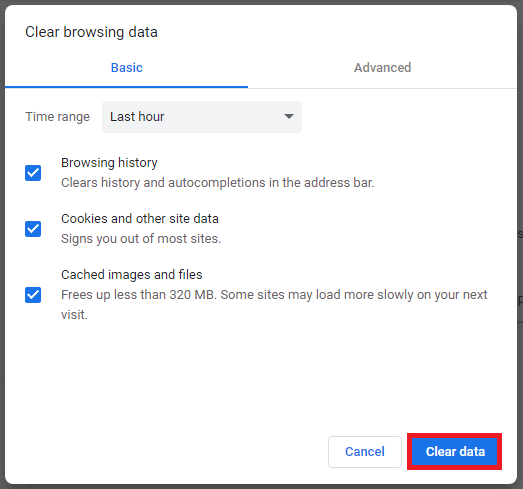Disable the Cached images and files checkbox
Image resolution: width=523 pixels, height=489 pixels.
[33, 295]
